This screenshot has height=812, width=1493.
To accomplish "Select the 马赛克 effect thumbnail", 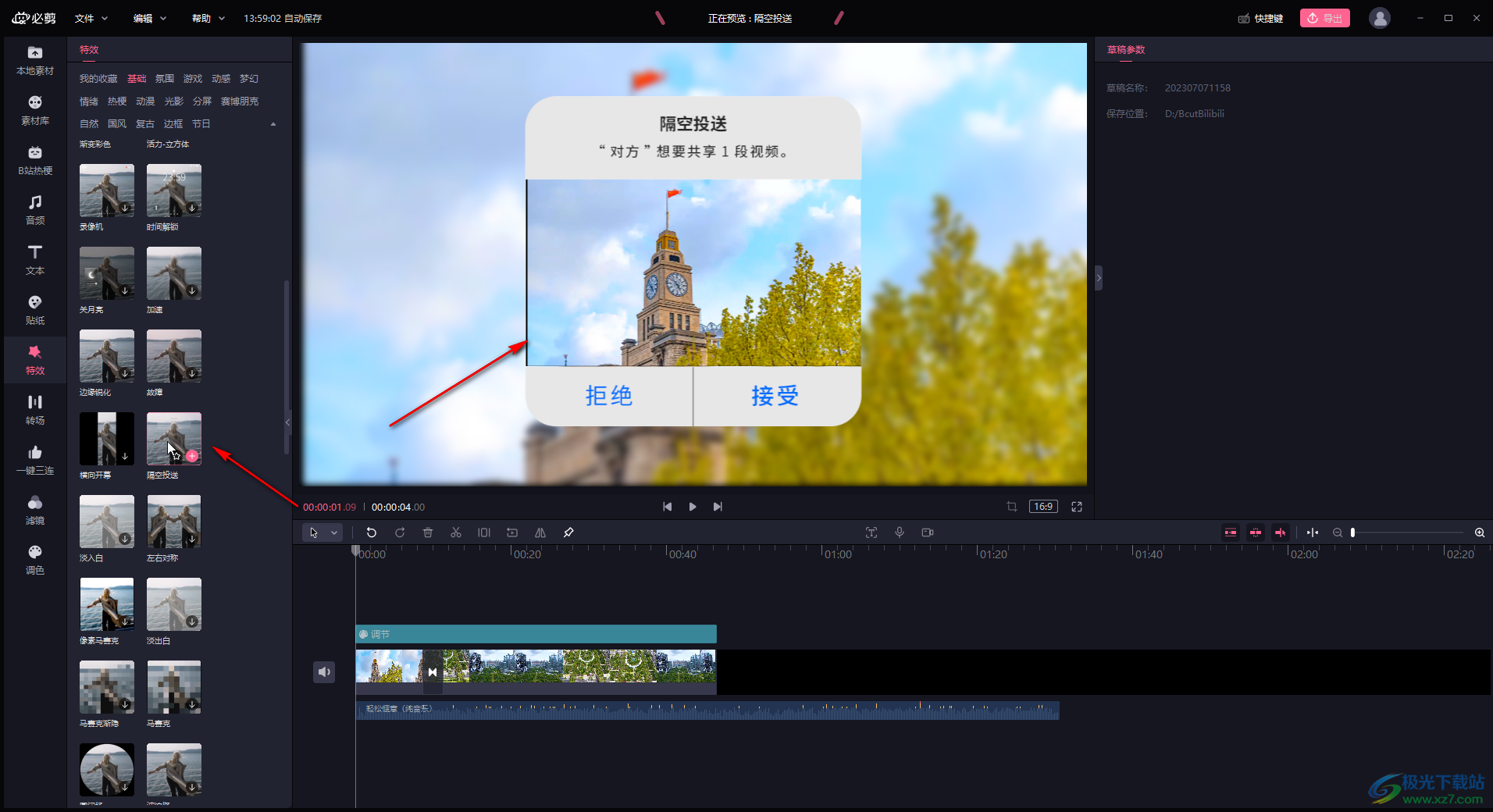I will [174, 687].
